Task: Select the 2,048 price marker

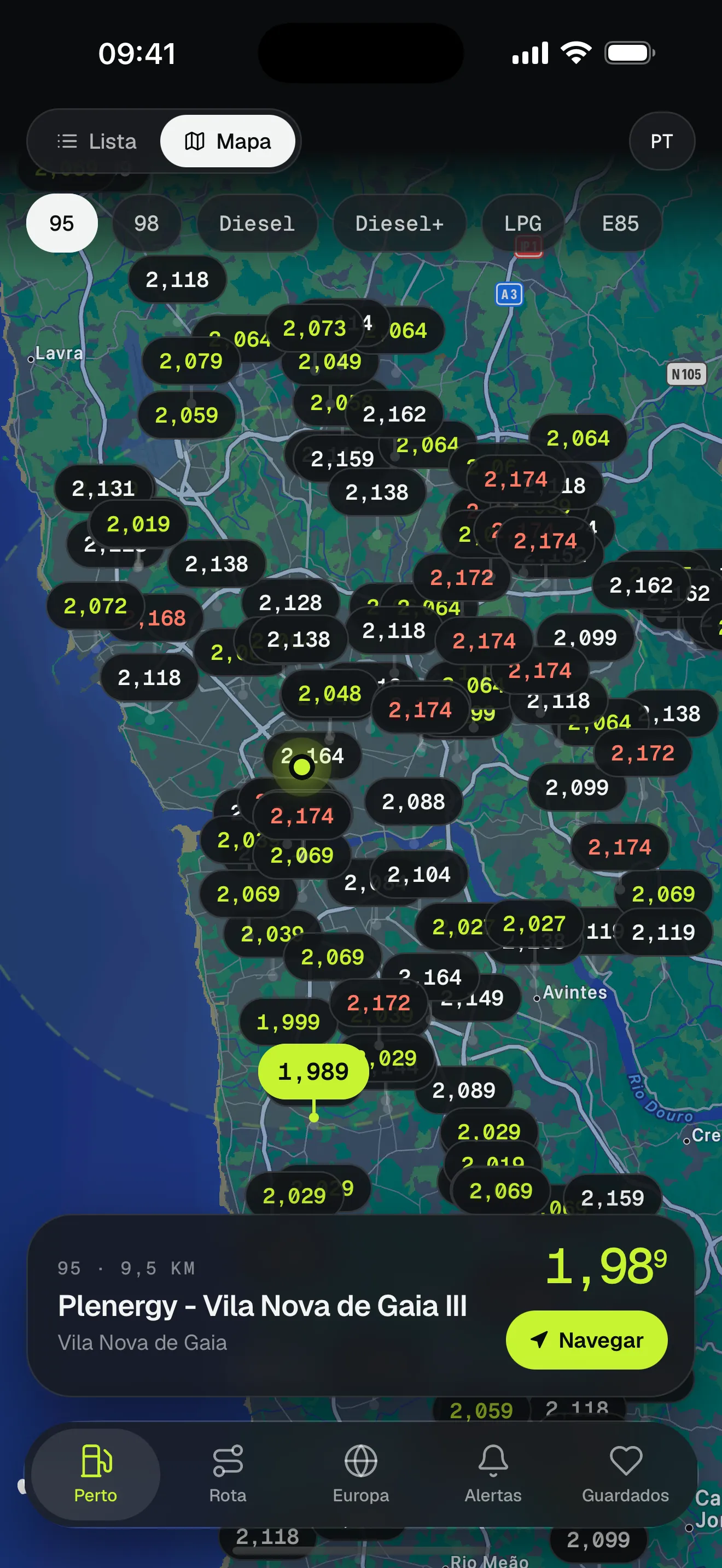Action: pos(329,693)
